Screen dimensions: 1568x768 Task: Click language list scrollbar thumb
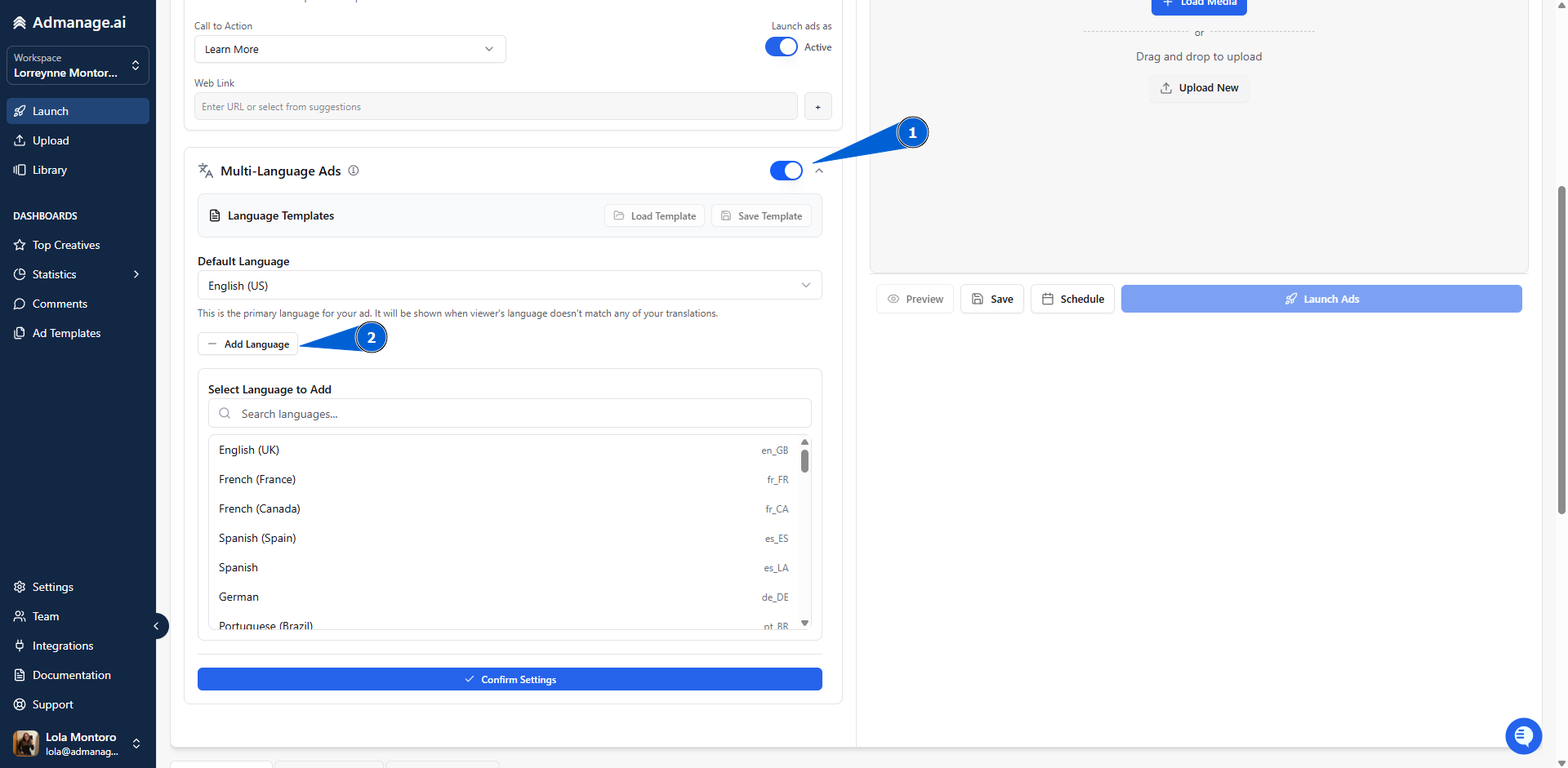click(804, 461)
